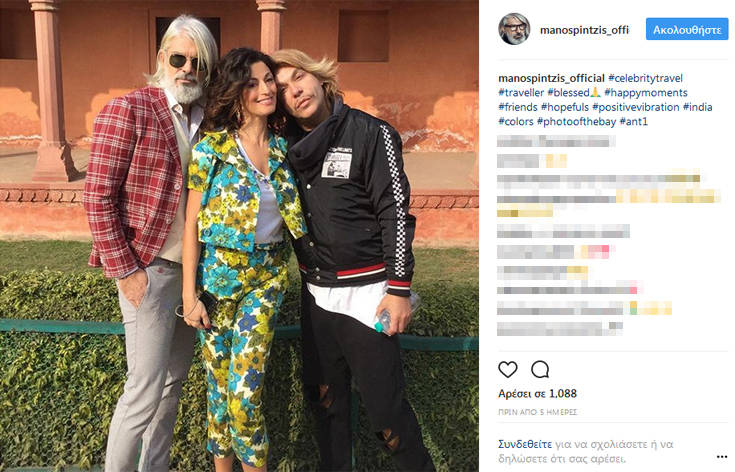Open the #photoofthebay hashtag
735x472 pixels.
576,122
